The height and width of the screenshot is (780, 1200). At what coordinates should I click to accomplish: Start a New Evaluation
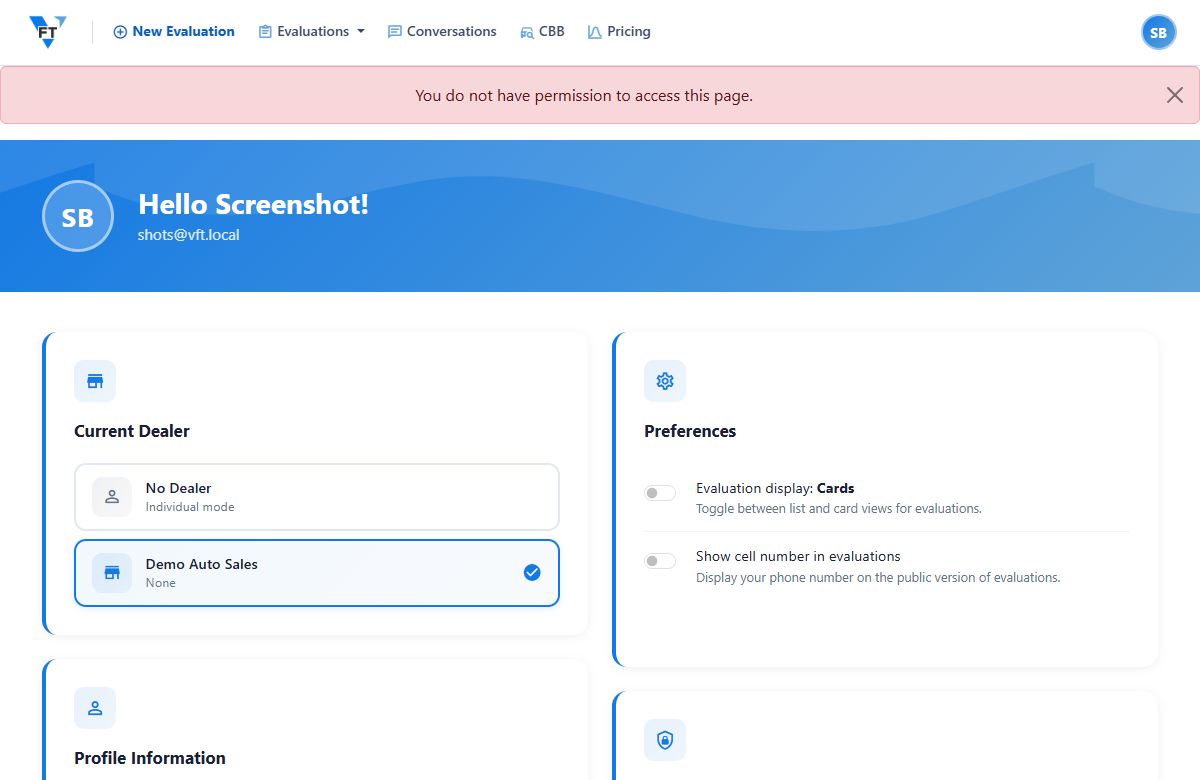tap(174, 32)
